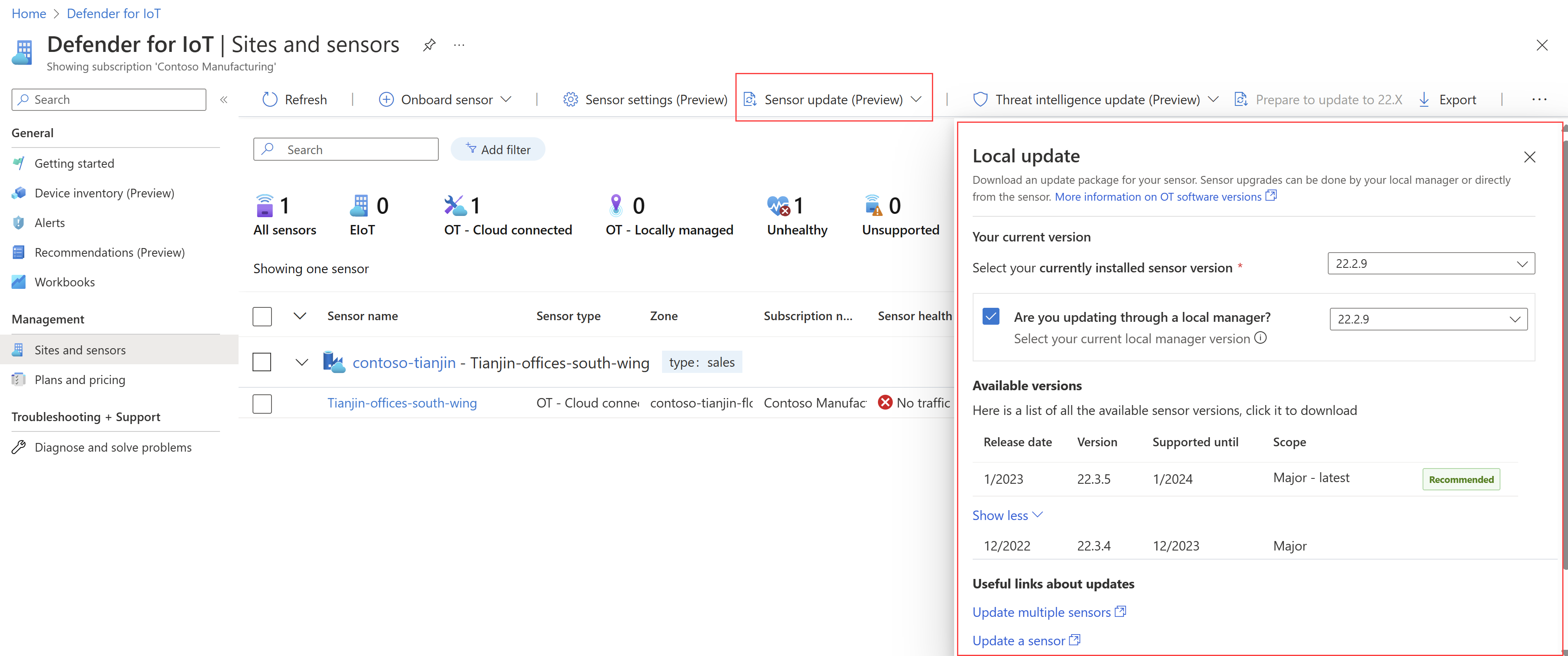Open the currently installed sensor version dropdown
Viewport: 1568px width, 656px height.
pyautogui.click(x=1431, y=263)
